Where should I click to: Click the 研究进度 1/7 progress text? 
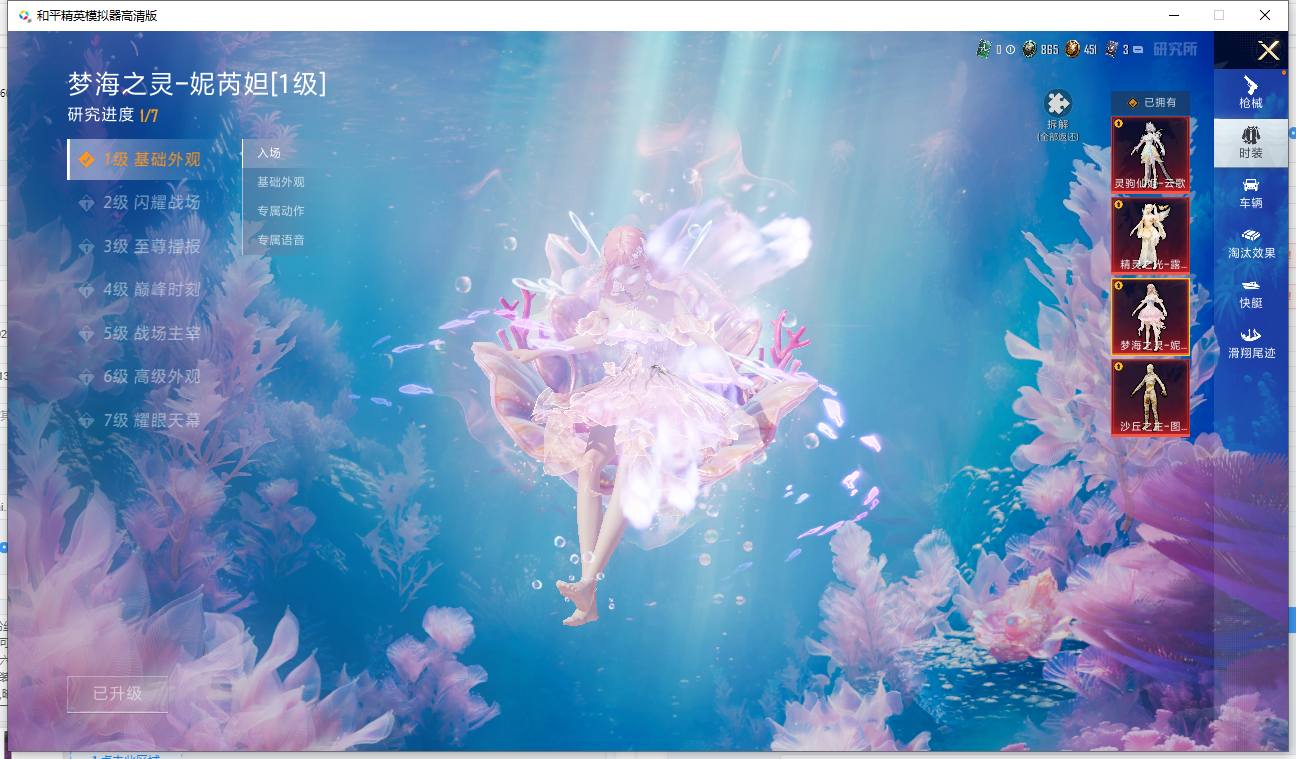113,115
